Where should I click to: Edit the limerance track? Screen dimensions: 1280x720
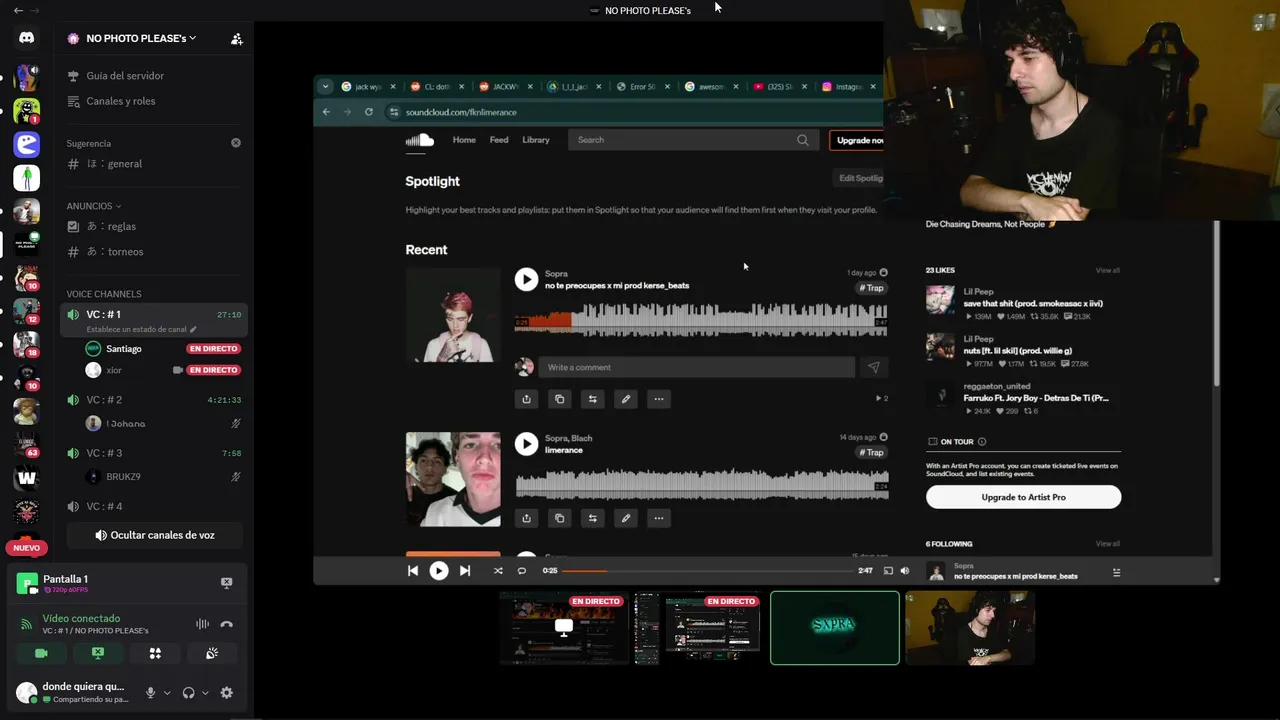625,518
